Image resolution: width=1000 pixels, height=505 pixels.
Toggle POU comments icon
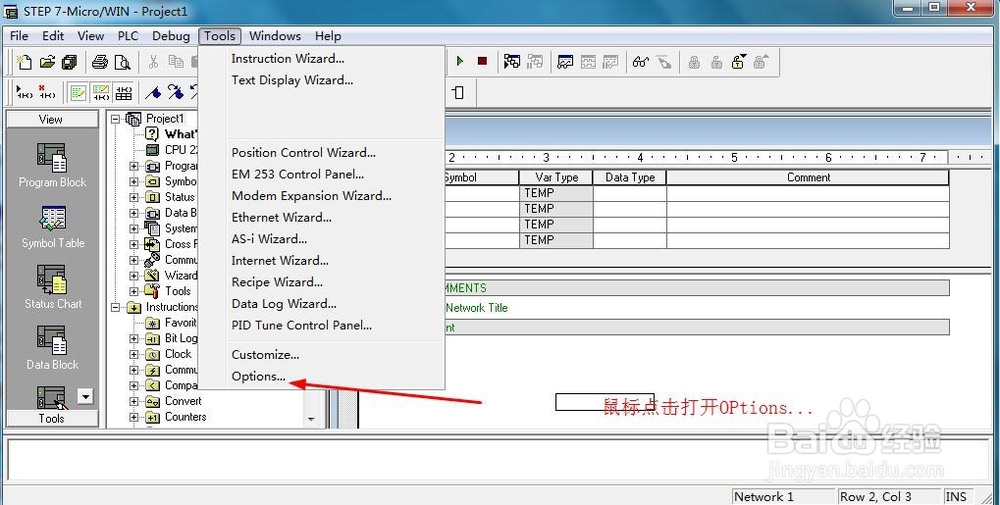pyautogui.click(x=78, y=93)
